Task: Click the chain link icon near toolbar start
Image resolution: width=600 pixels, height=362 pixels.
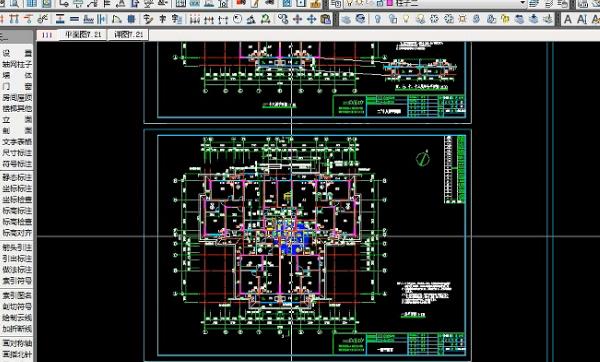Action: [x=43, y=19]
